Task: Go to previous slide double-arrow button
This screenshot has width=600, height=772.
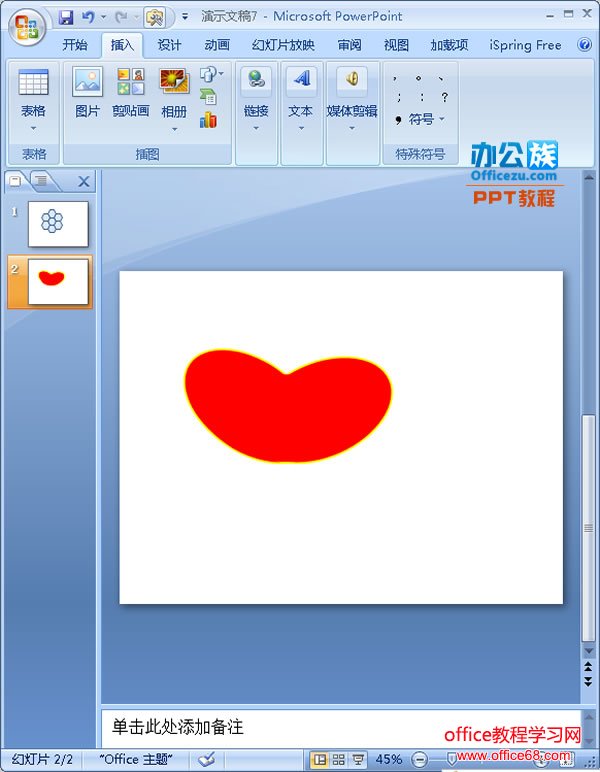Action: [589, 667]
